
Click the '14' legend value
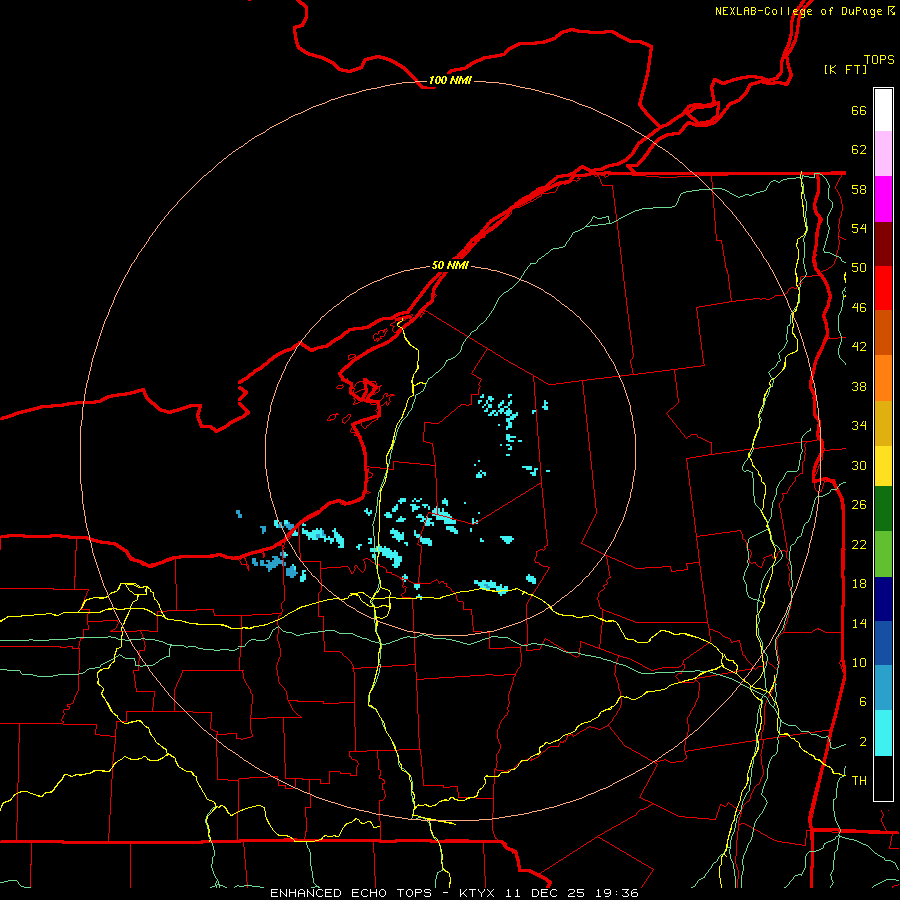click(859, 623)
